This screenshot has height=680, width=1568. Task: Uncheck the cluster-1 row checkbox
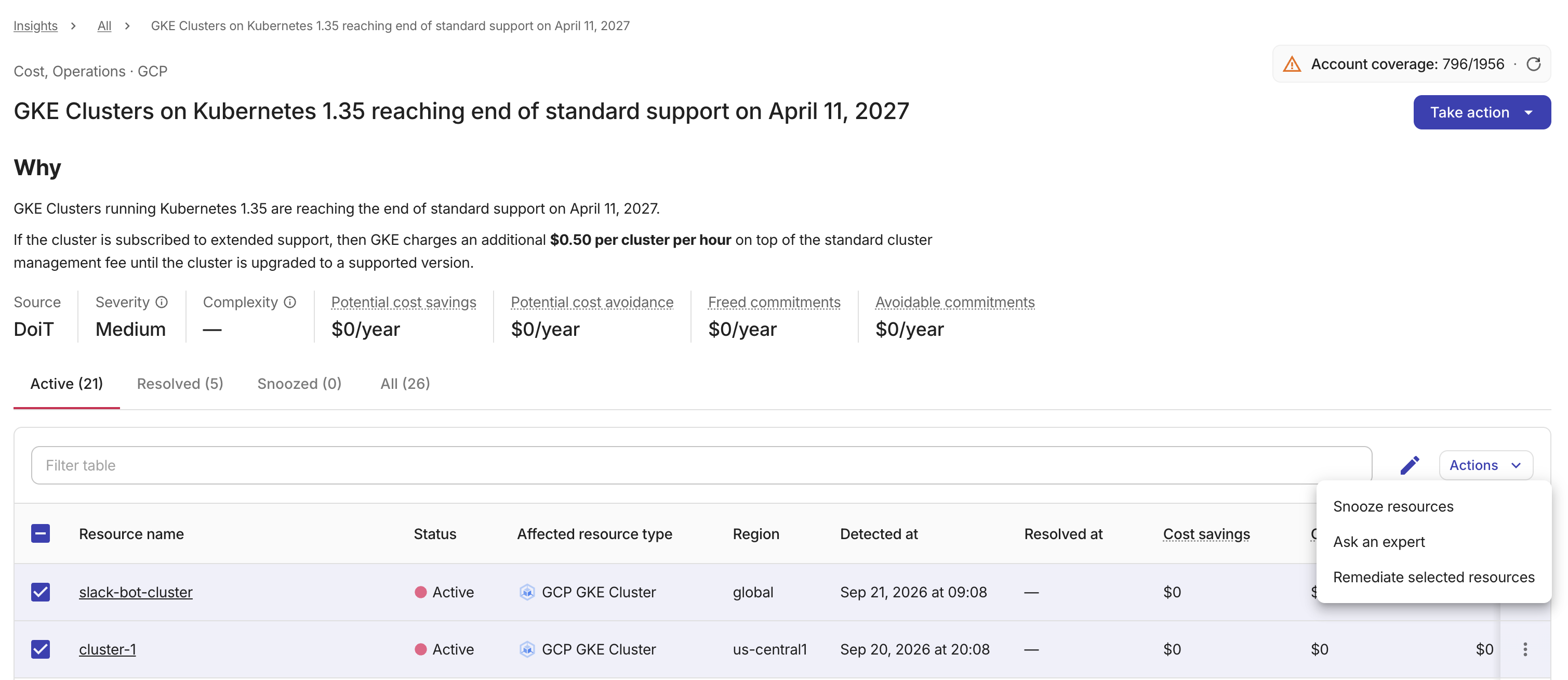(x=40, y=649)
